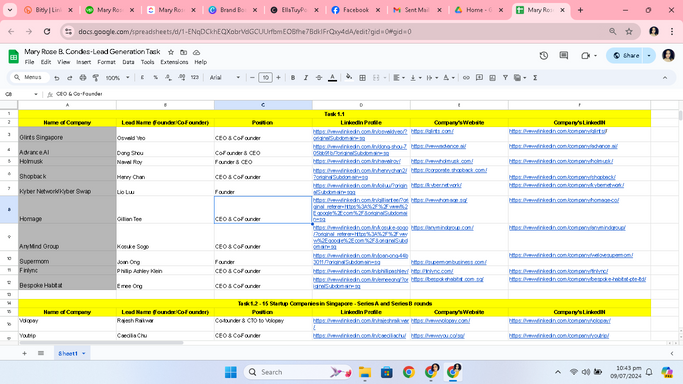Open the Edit menu
The width and height of the screenshot is (683, 384).
pos(46,62)
